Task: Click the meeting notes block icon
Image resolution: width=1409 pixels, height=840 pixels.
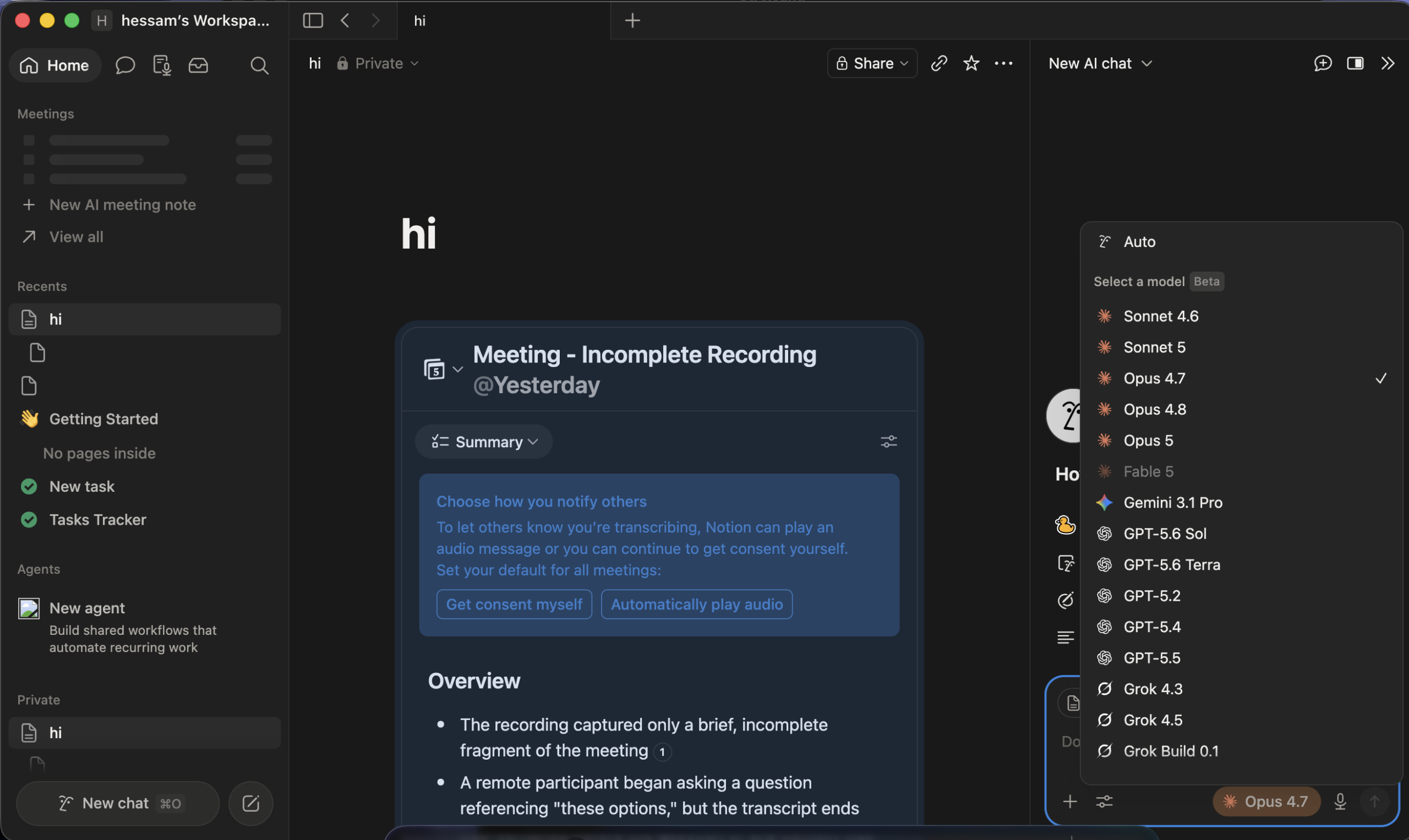Action: (434, 370)
